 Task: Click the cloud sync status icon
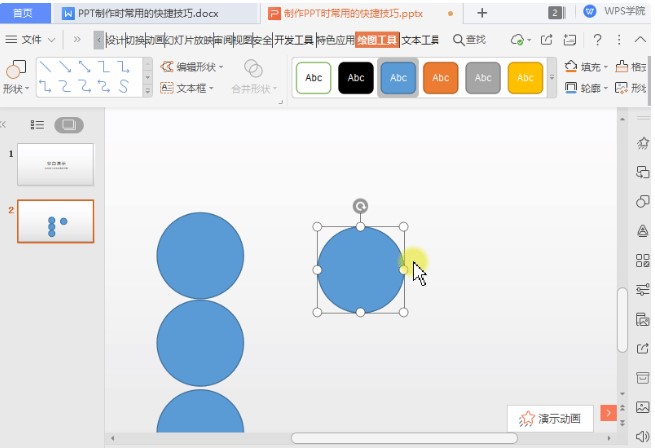pyautogui.click(x=518, y=40)
